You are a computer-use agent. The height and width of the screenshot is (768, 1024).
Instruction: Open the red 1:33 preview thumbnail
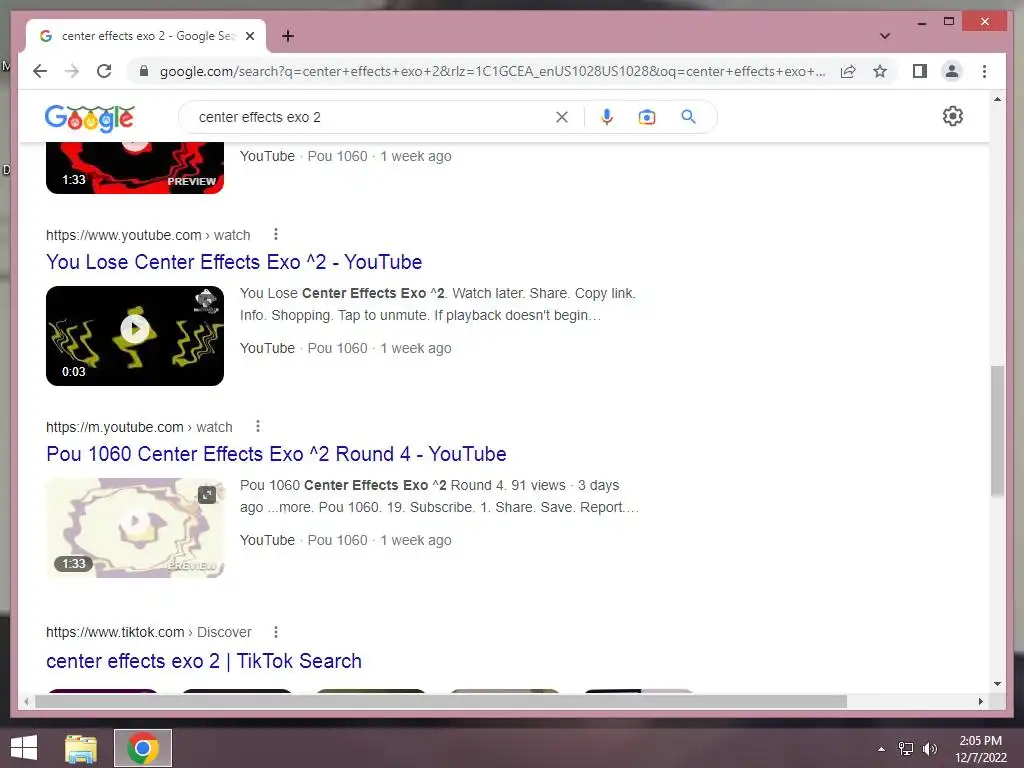(x=135, y=168)
